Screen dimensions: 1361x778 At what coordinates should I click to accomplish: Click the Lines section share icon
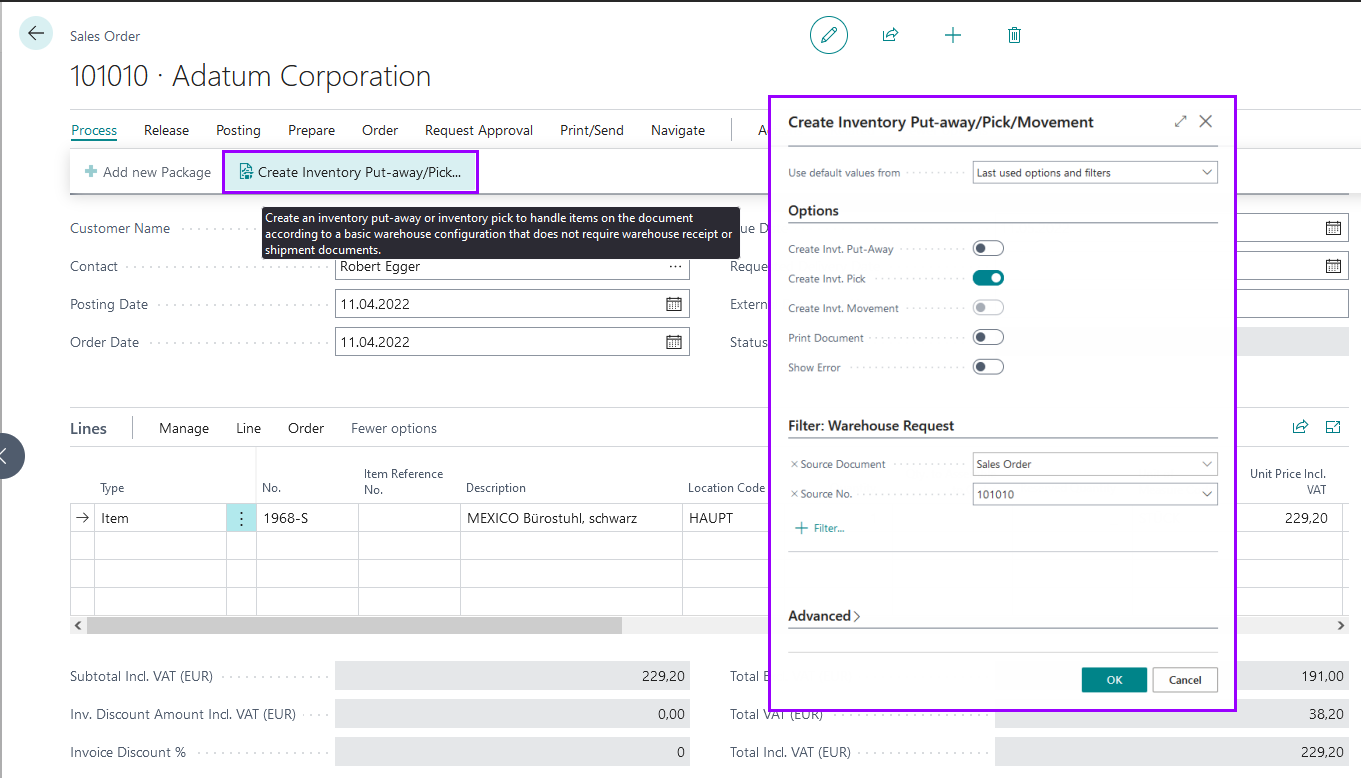tap(1300, 427)
